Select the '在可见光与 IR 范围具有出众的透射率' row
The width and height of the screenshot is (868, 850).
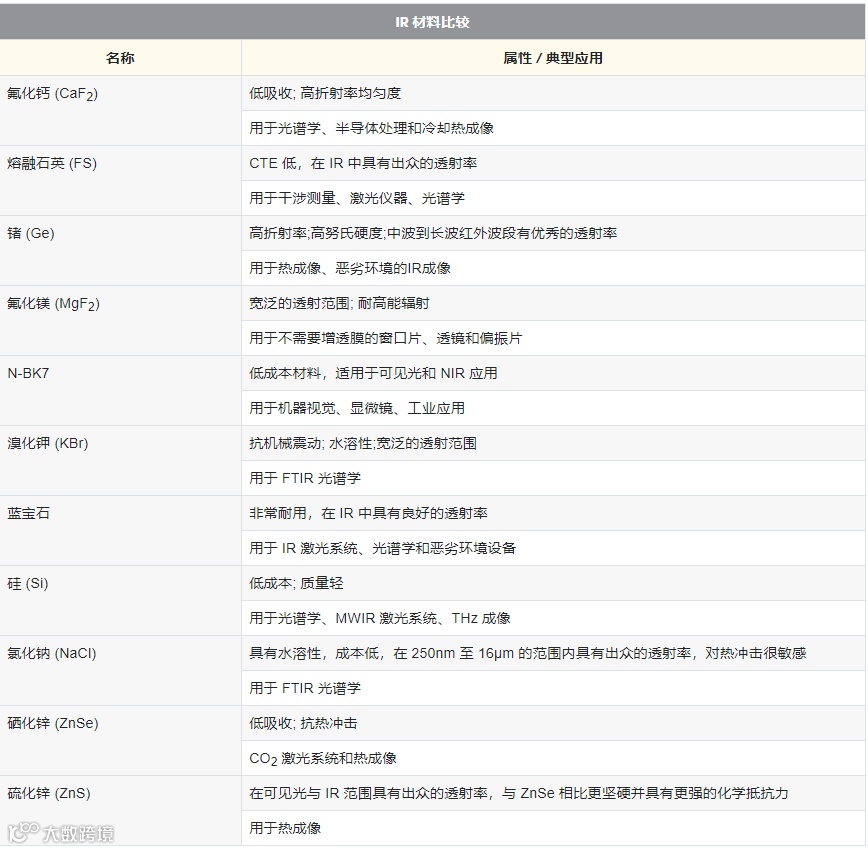[553, 793]
